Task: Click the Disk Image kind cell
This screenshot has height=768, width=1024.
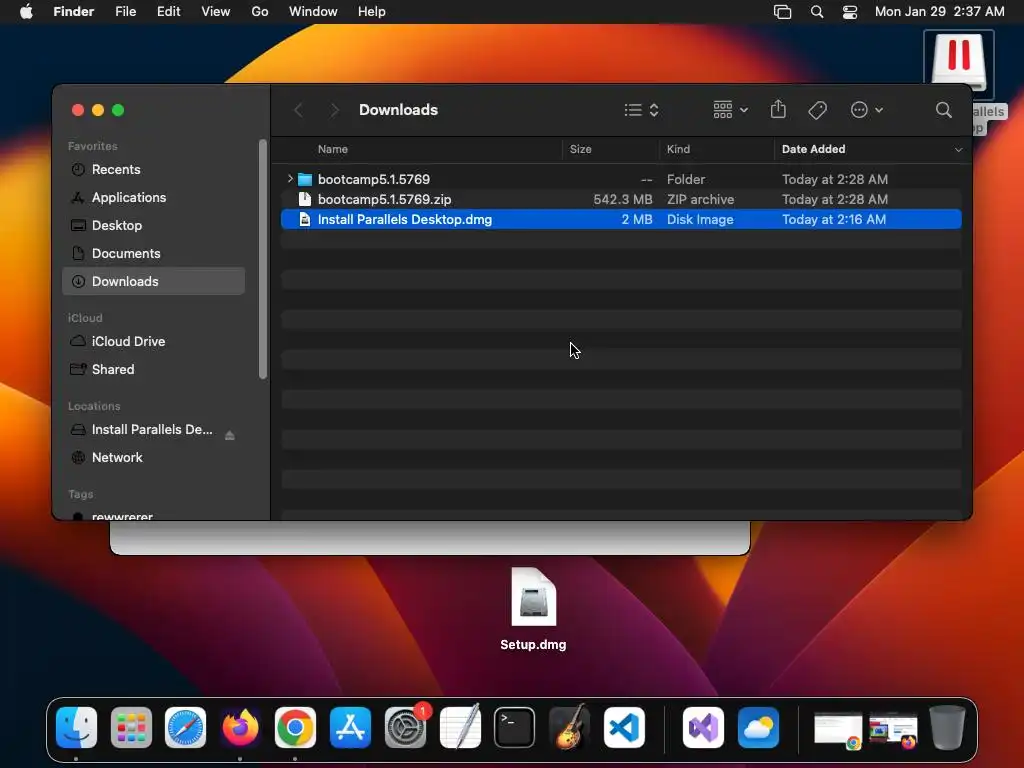Action: pos(700,219)
